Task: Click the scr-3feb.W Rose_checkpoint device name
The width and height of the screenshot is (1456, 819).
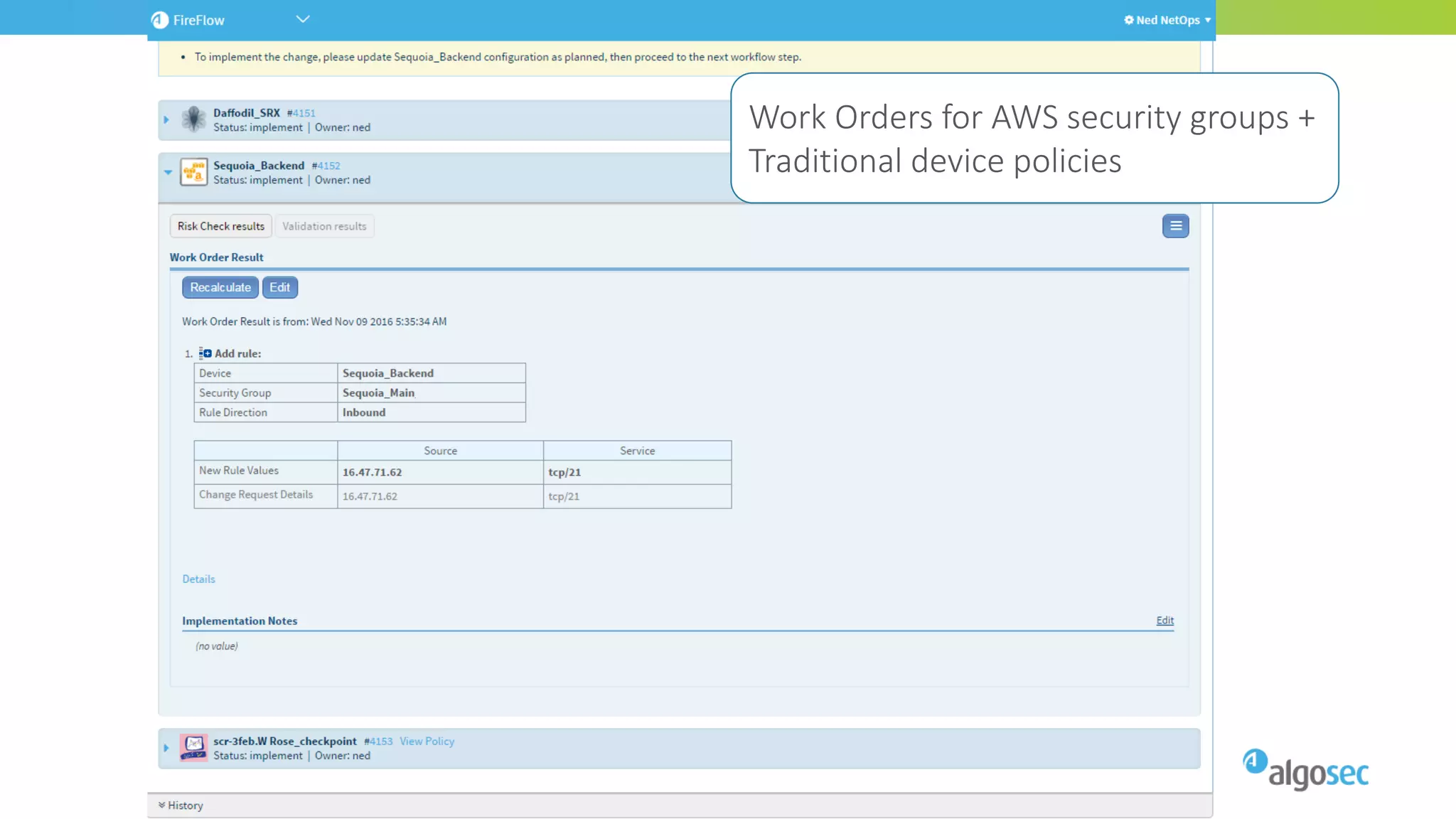Action: pyautogui.click(x=285, y=741)
